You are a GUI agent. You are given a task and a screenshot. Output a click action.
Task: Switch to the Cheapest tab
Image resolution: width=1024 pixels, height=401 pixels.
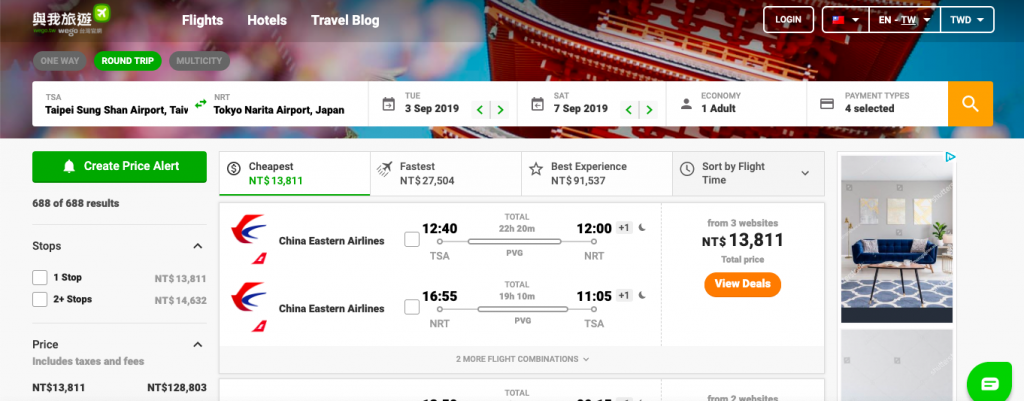pos(295,174)
